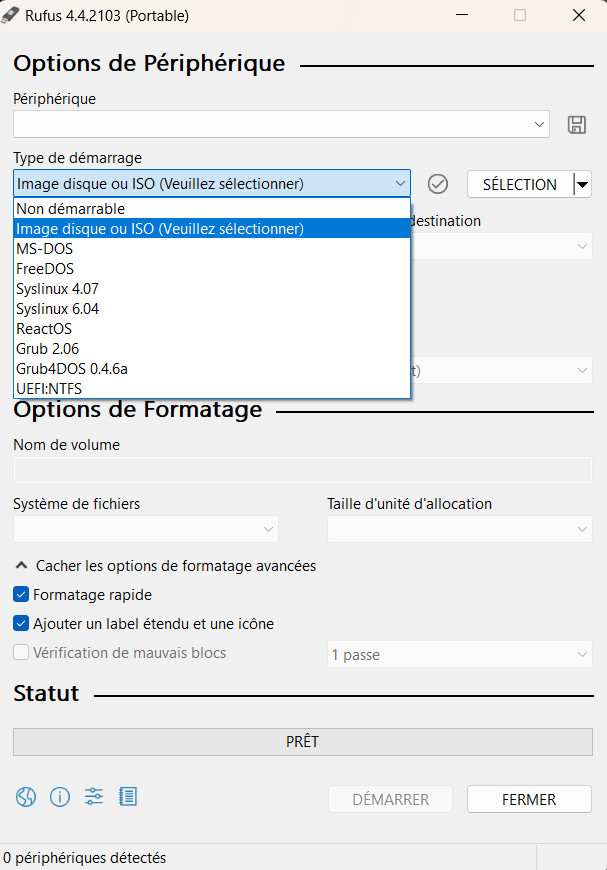Select UEFI:NTFS boot option
This screenshot has width=607, height=870.
point(48,389)
